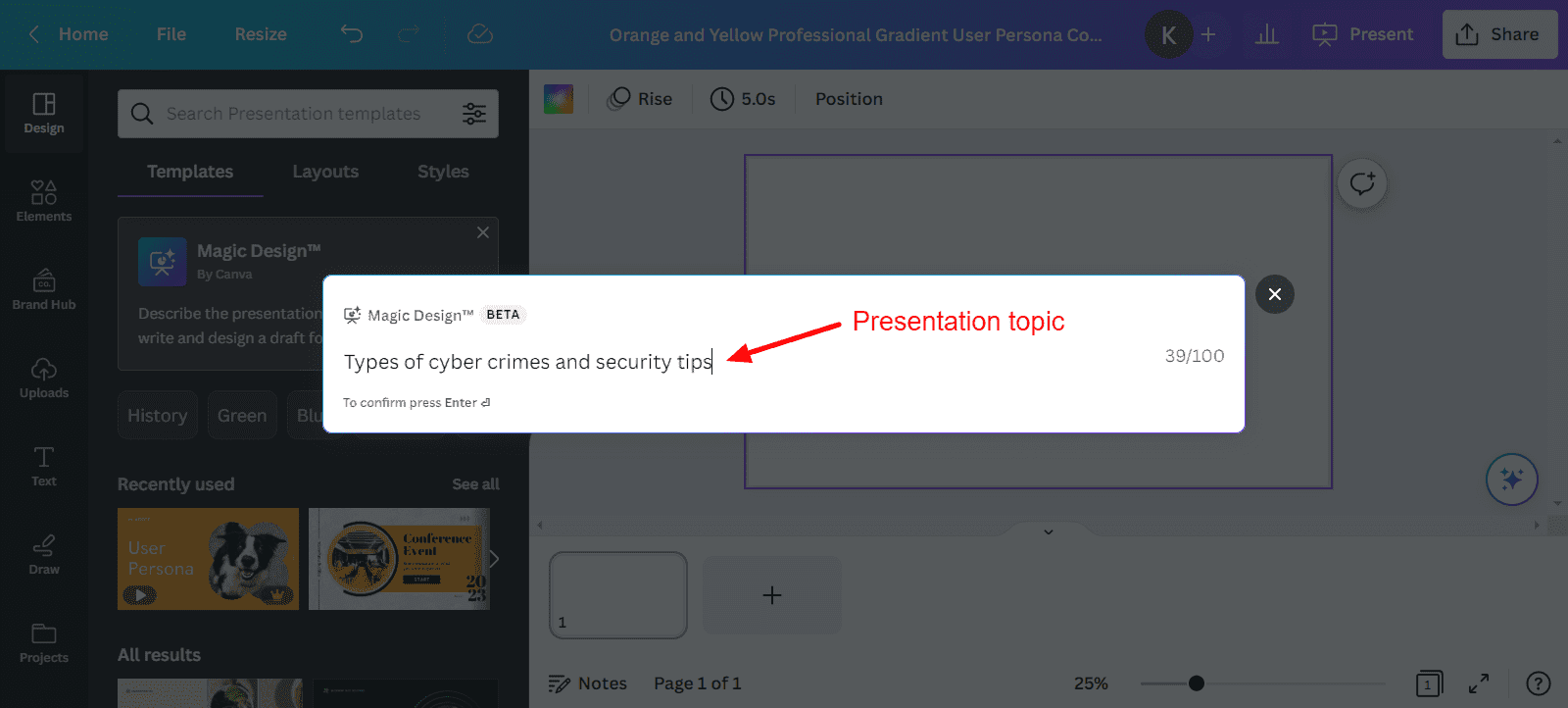Open the Notes panel

tap(588, 683)
